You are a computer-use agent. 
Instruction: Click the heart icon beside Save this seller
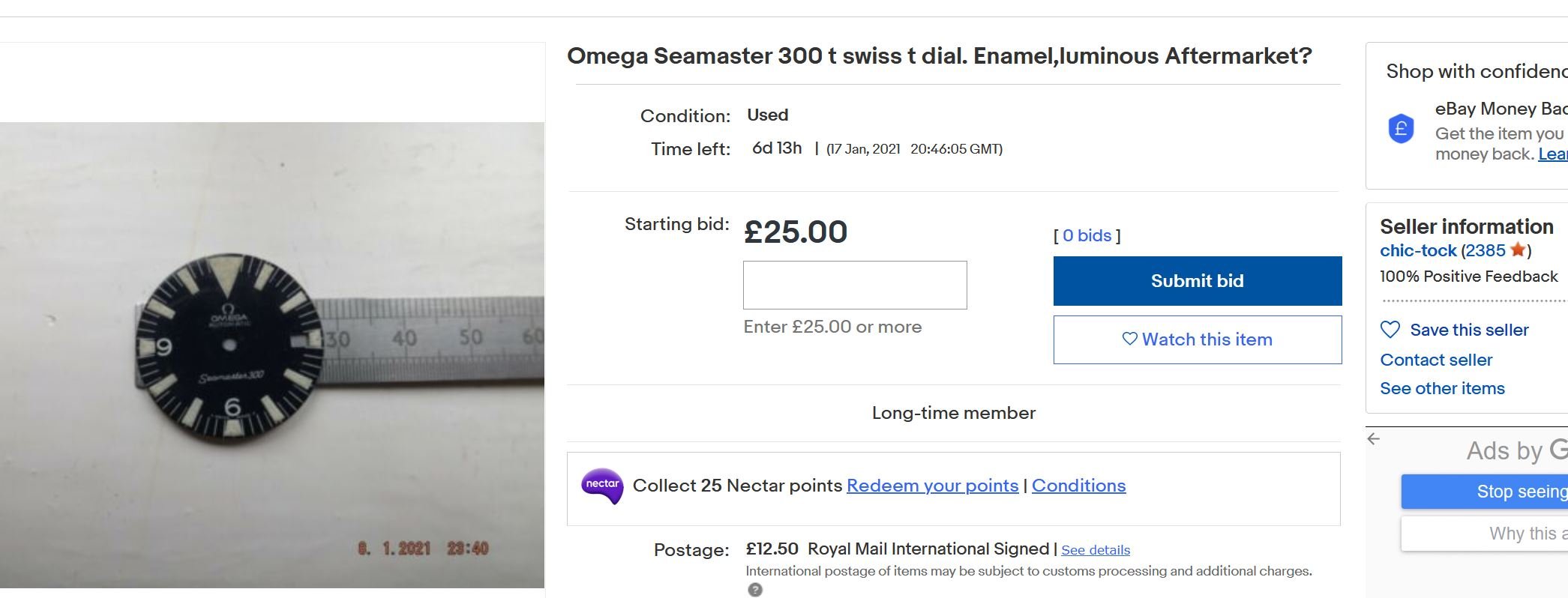click(1390, 330)
